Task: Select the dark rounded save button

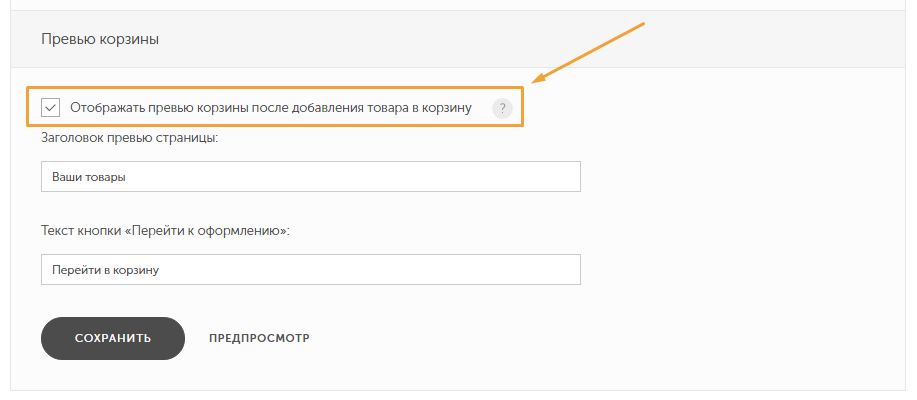Action: 113,339
